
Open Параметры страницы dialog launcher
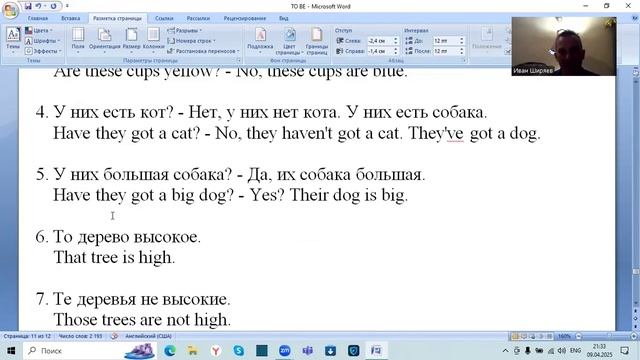click(239, 60)
